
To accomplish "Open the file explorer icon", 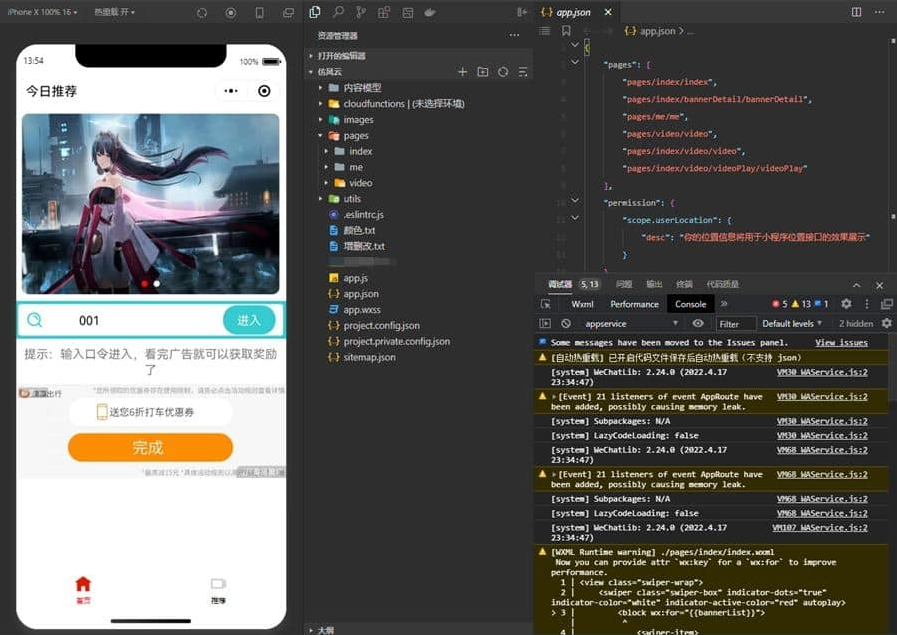I will click(315, 12).
